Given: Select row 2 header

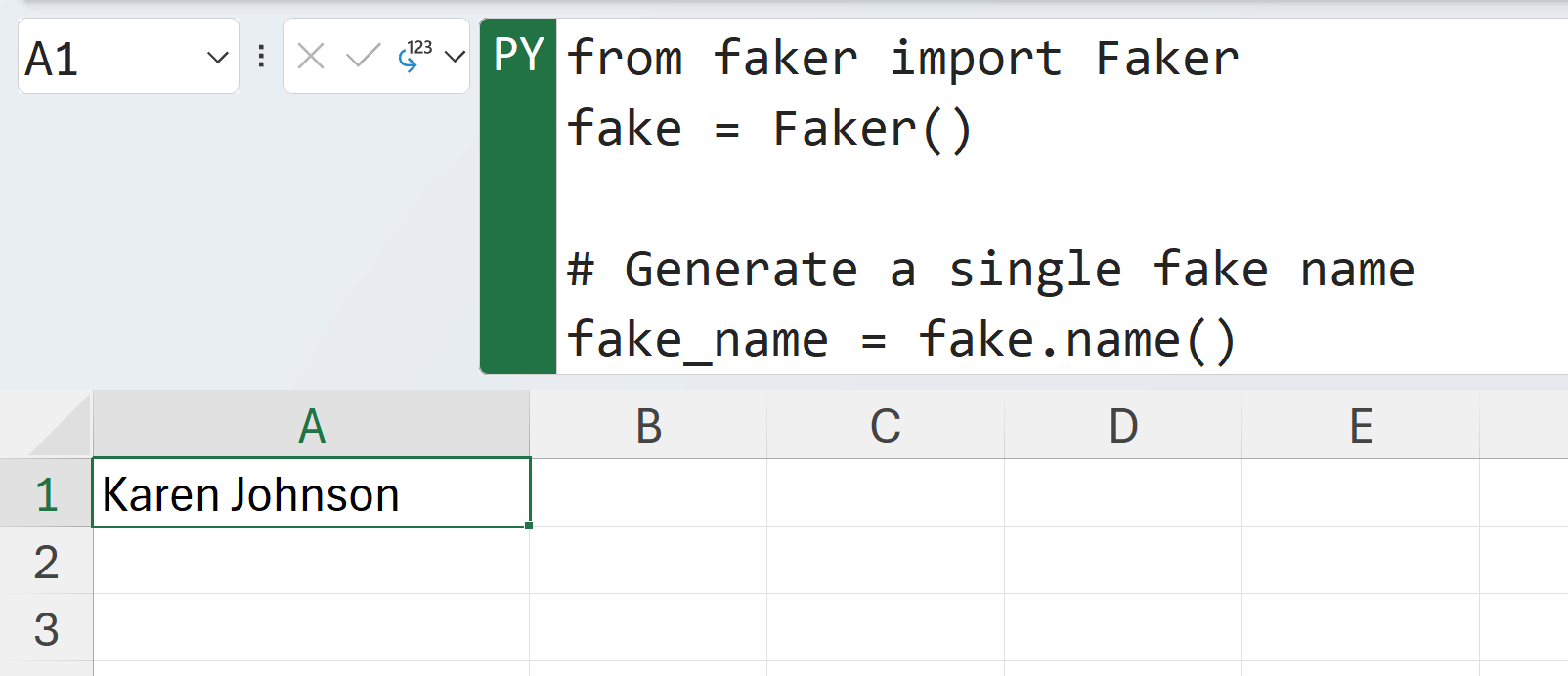Looking at the screenshot, I should [46, 562].
